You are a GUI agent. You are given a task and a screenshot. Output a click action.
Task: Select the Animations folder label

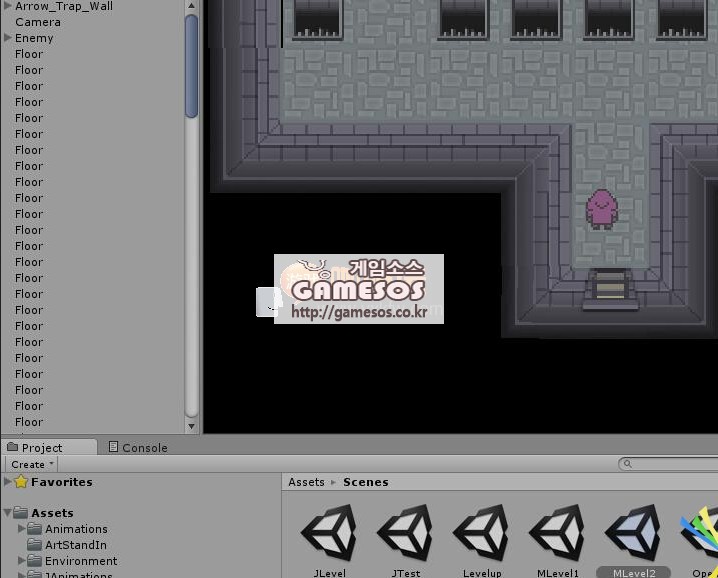click(x=76, y=529)
